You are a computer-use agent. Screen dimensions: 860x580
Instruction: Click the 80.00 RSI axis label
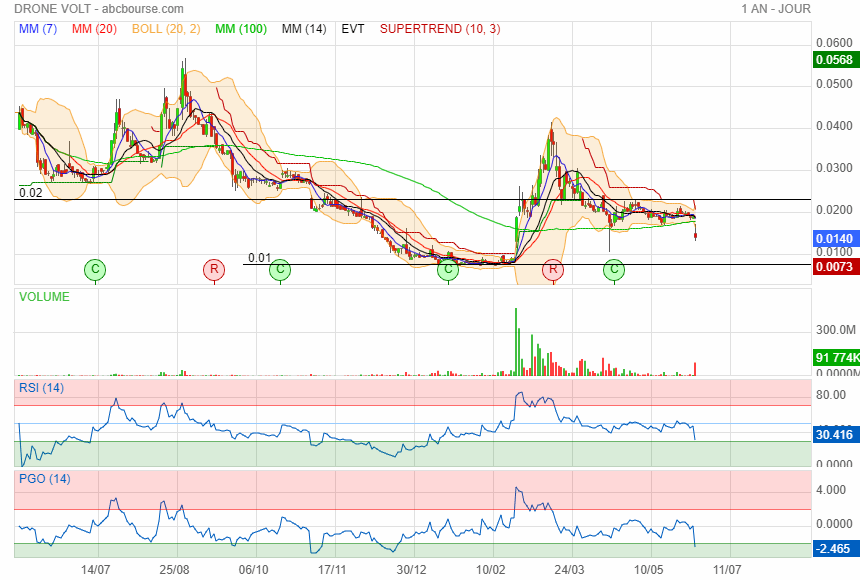tap(831, 395)
